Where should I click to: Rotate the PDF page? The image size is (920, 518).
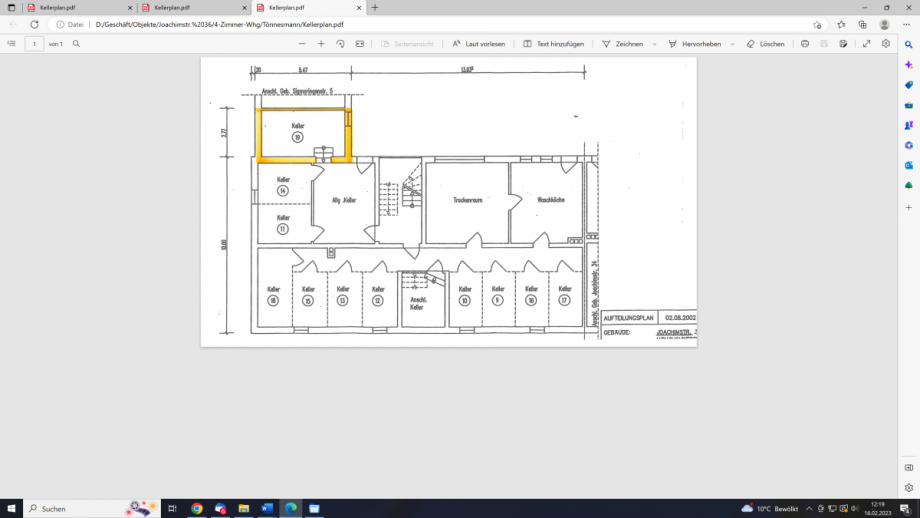(340, 44)
